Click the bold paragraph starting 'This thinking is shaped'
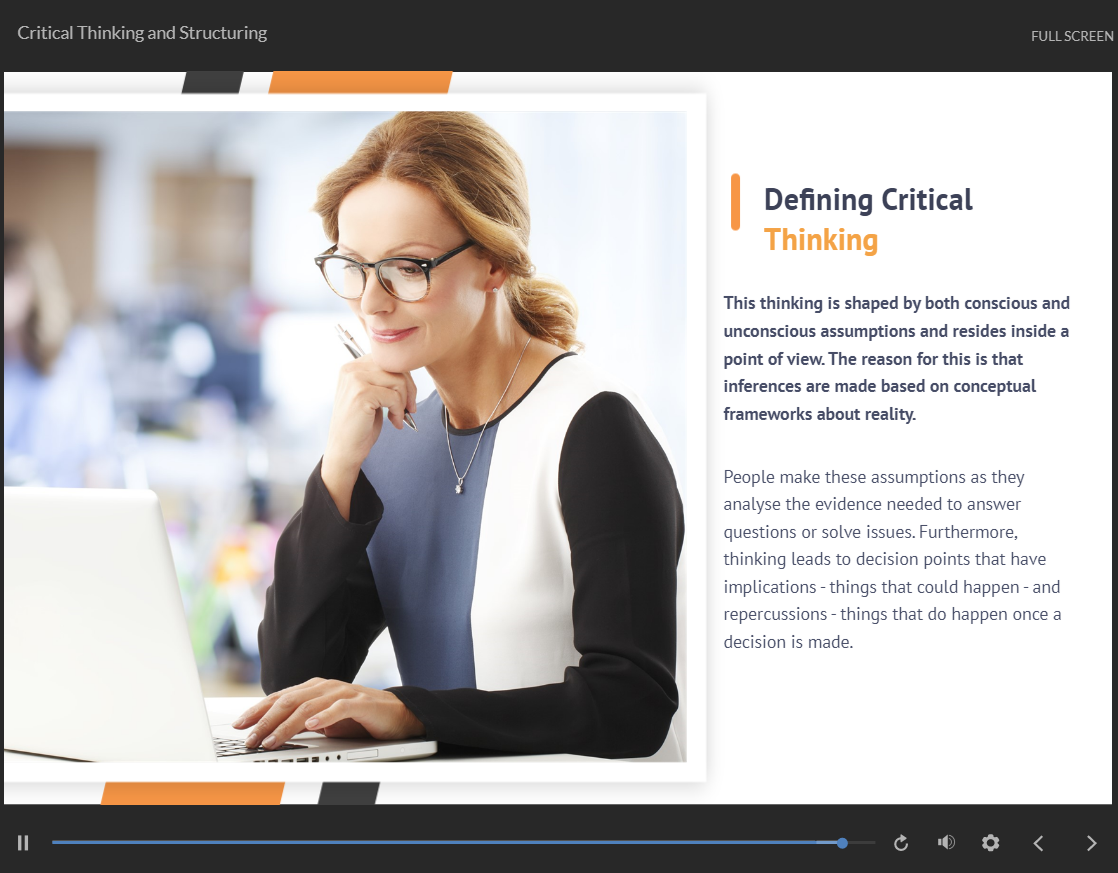This screenshot has height=873, width=1118. tap(897, 358)
